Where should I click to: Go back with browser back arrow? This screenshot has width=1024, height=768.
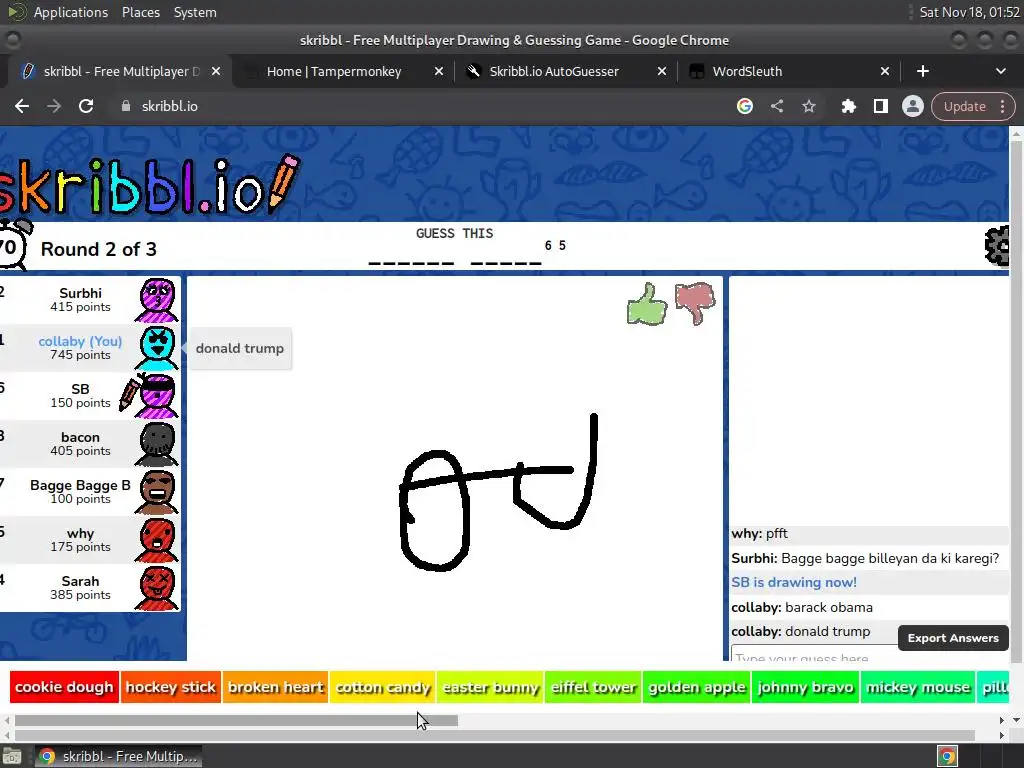pos(22,106)
